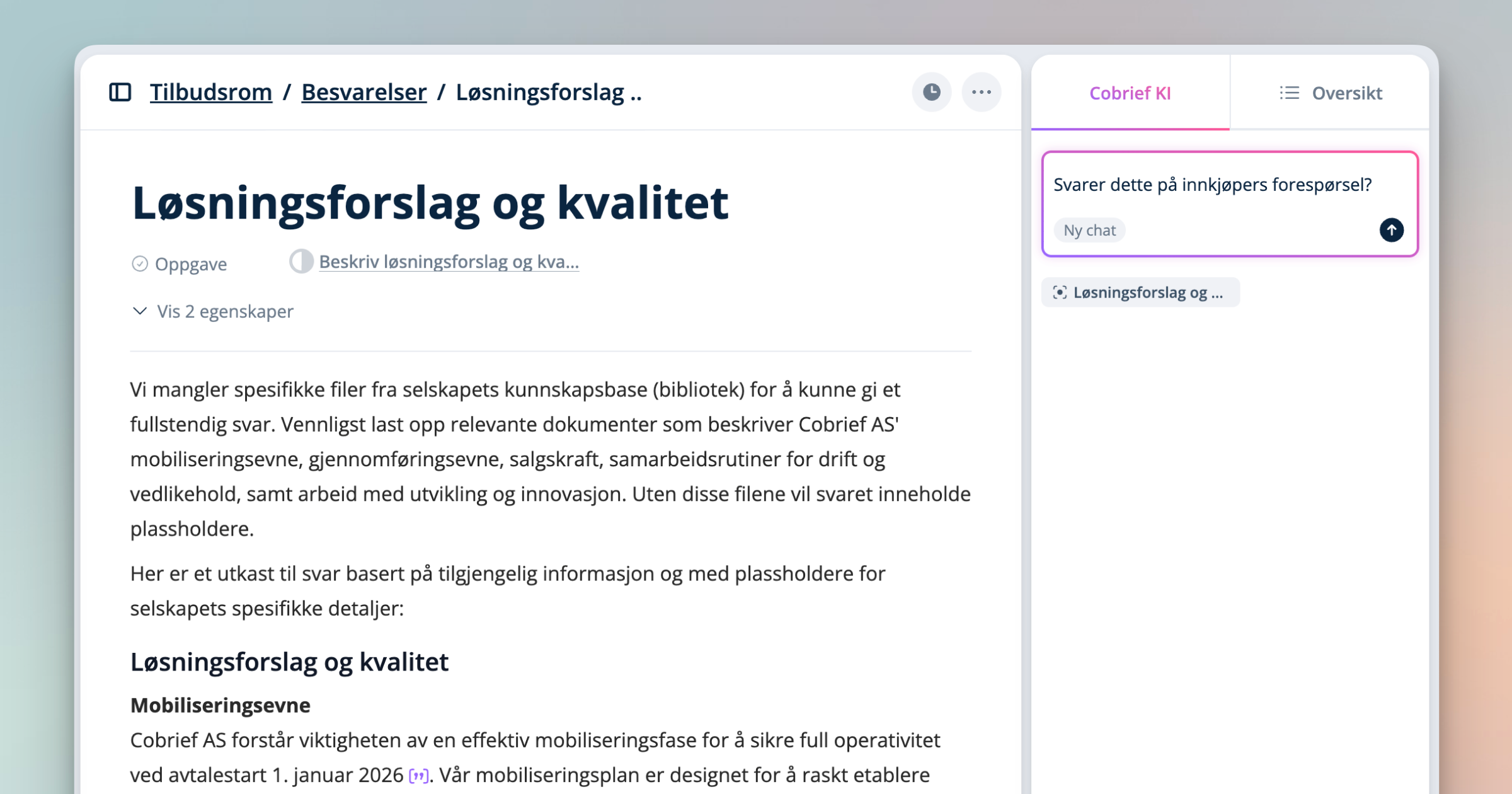This screenshot has height=794, width=1512.
Task: Open the history clock icon
Action: coord(931,92)
